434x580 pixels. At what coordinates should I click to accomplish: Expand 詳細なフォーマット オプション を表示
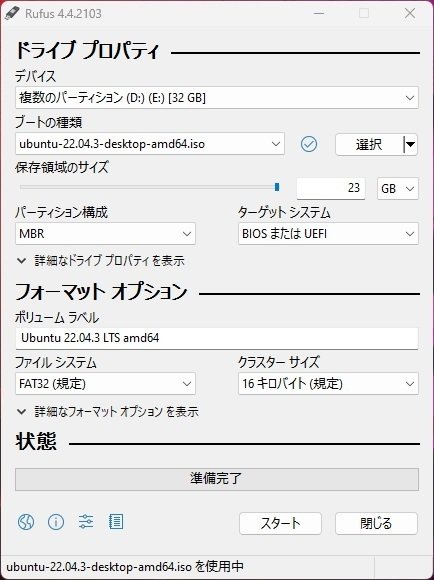pyautogui.click(x=108, y=411)
